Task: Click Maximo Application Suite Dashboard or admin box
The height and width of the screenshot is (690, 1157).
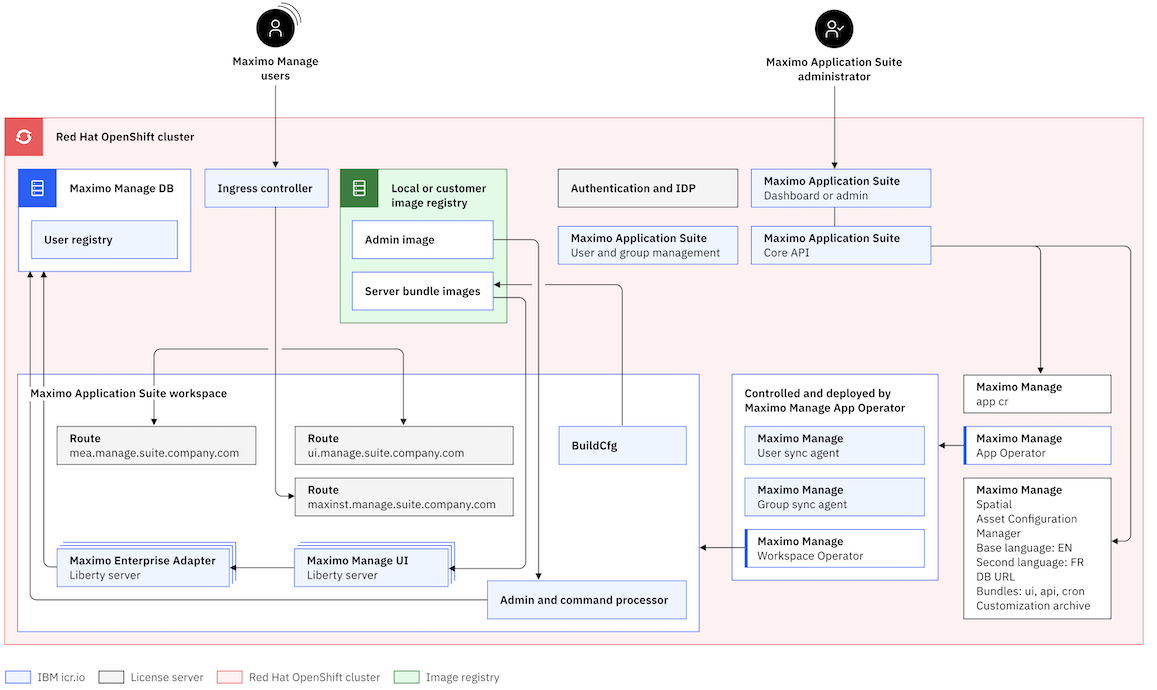Action: coord(841,188)
